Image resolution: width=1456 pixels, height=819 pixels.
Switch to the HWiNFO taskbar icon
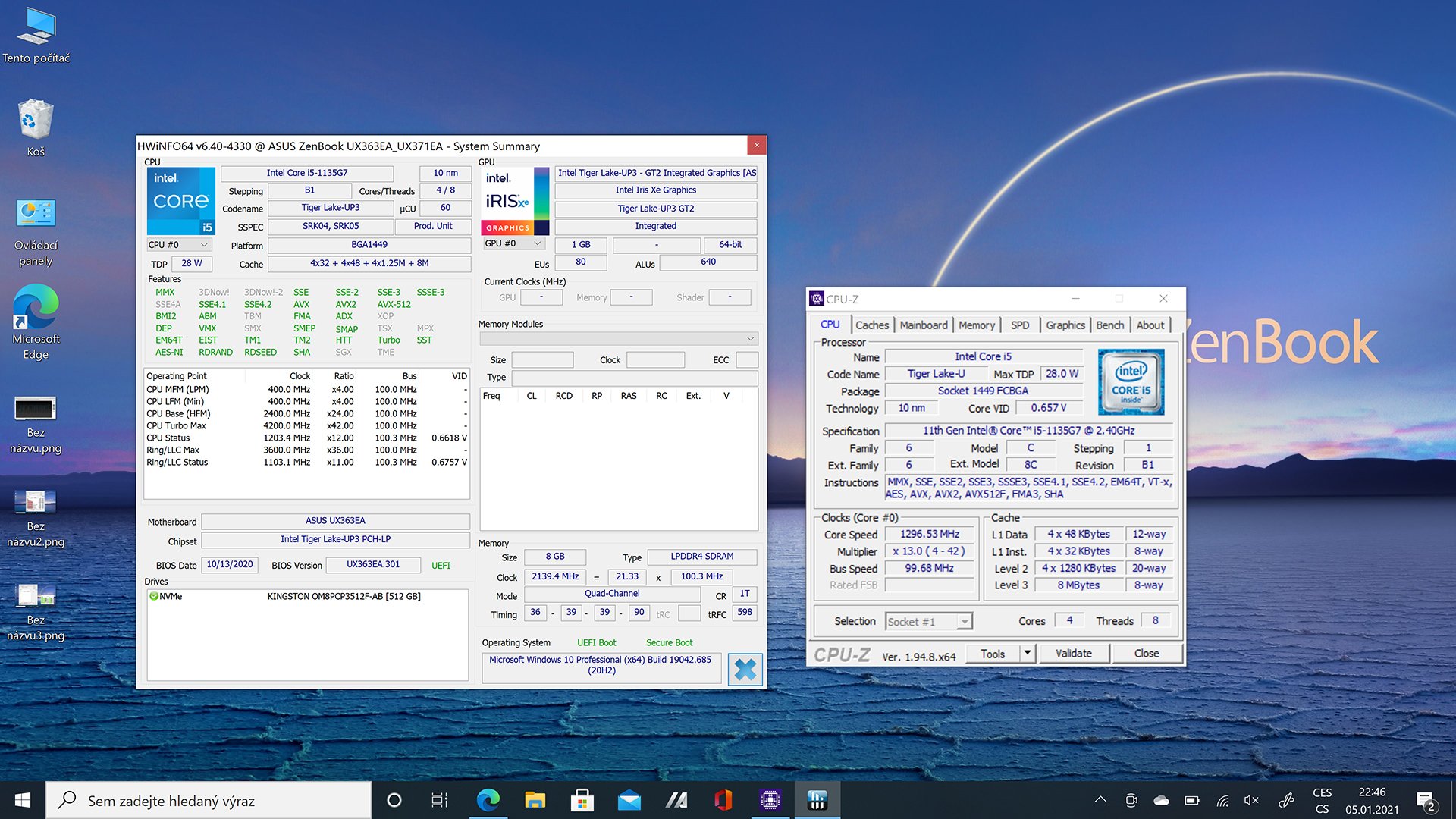click(x=817, y=800)
